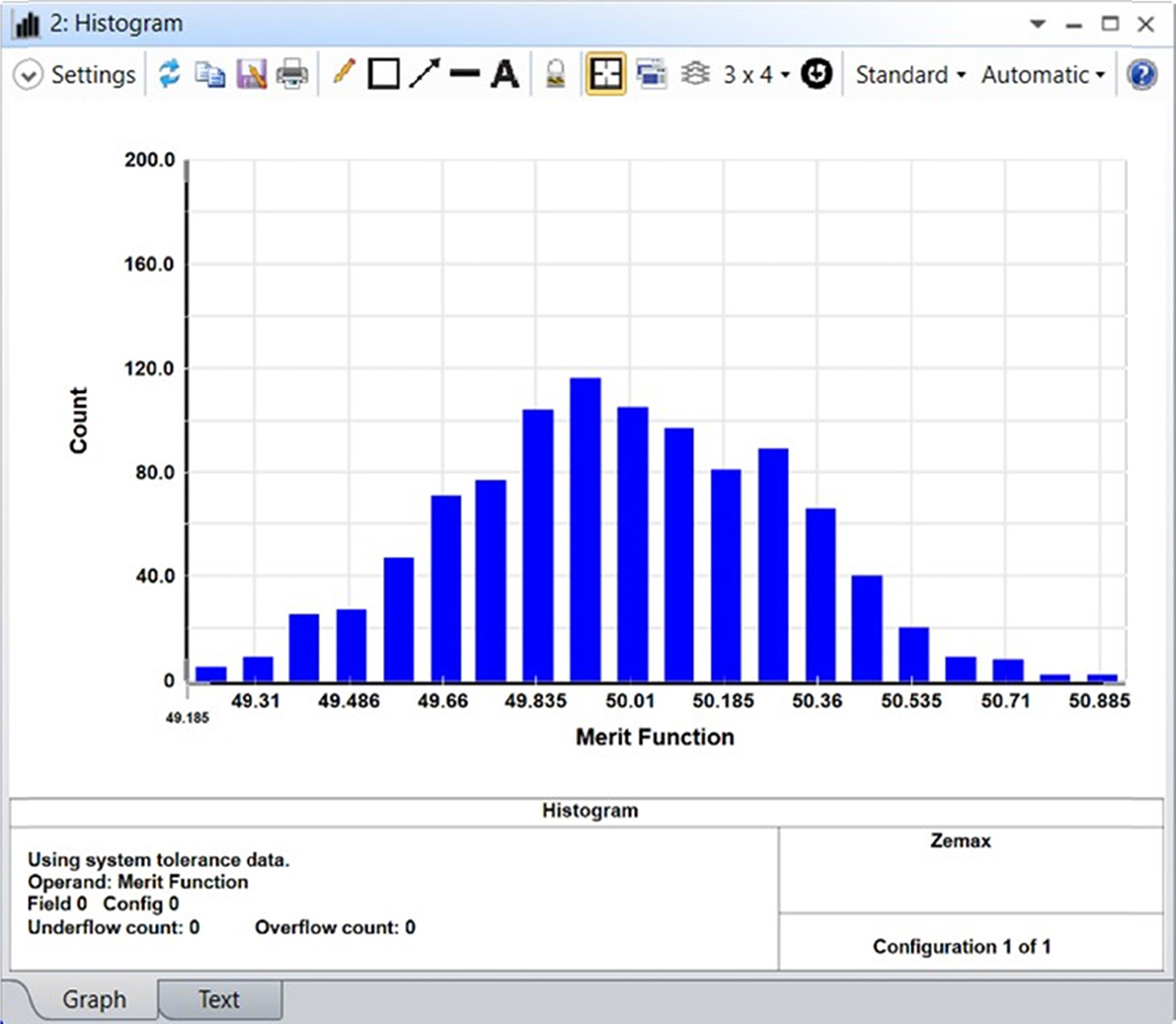Open the Help question mark icon

click(x=1142, y=74)
